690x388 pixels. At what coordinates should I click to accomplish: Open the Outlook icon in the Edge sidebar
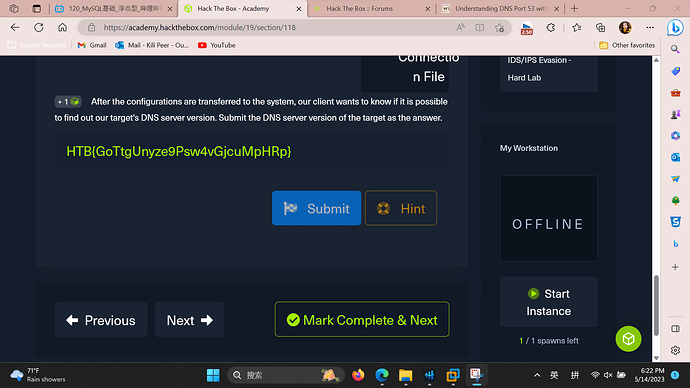(x=675, y=157)
